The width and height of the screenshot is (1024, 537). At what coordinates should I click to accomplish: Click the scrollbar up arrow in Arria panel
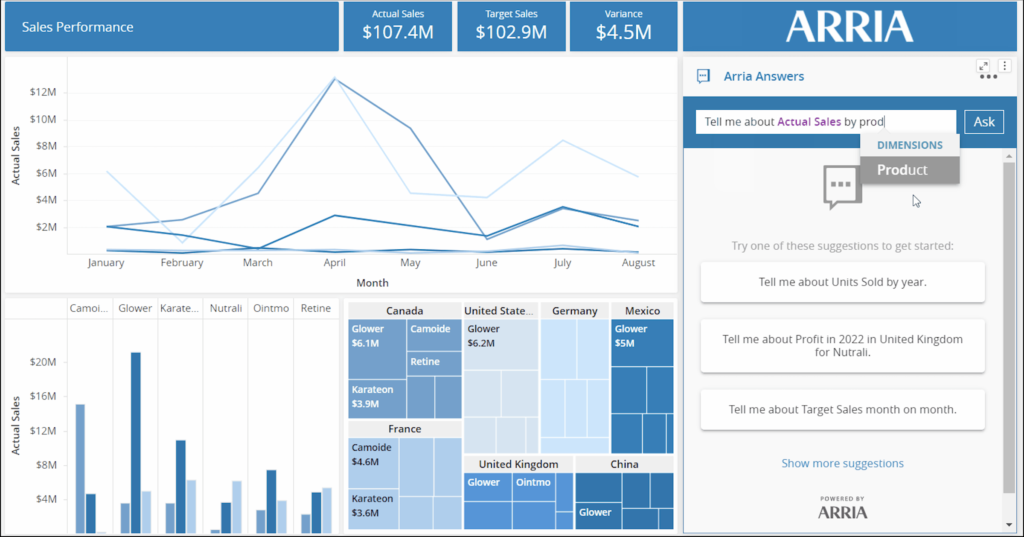(1009, 156)
